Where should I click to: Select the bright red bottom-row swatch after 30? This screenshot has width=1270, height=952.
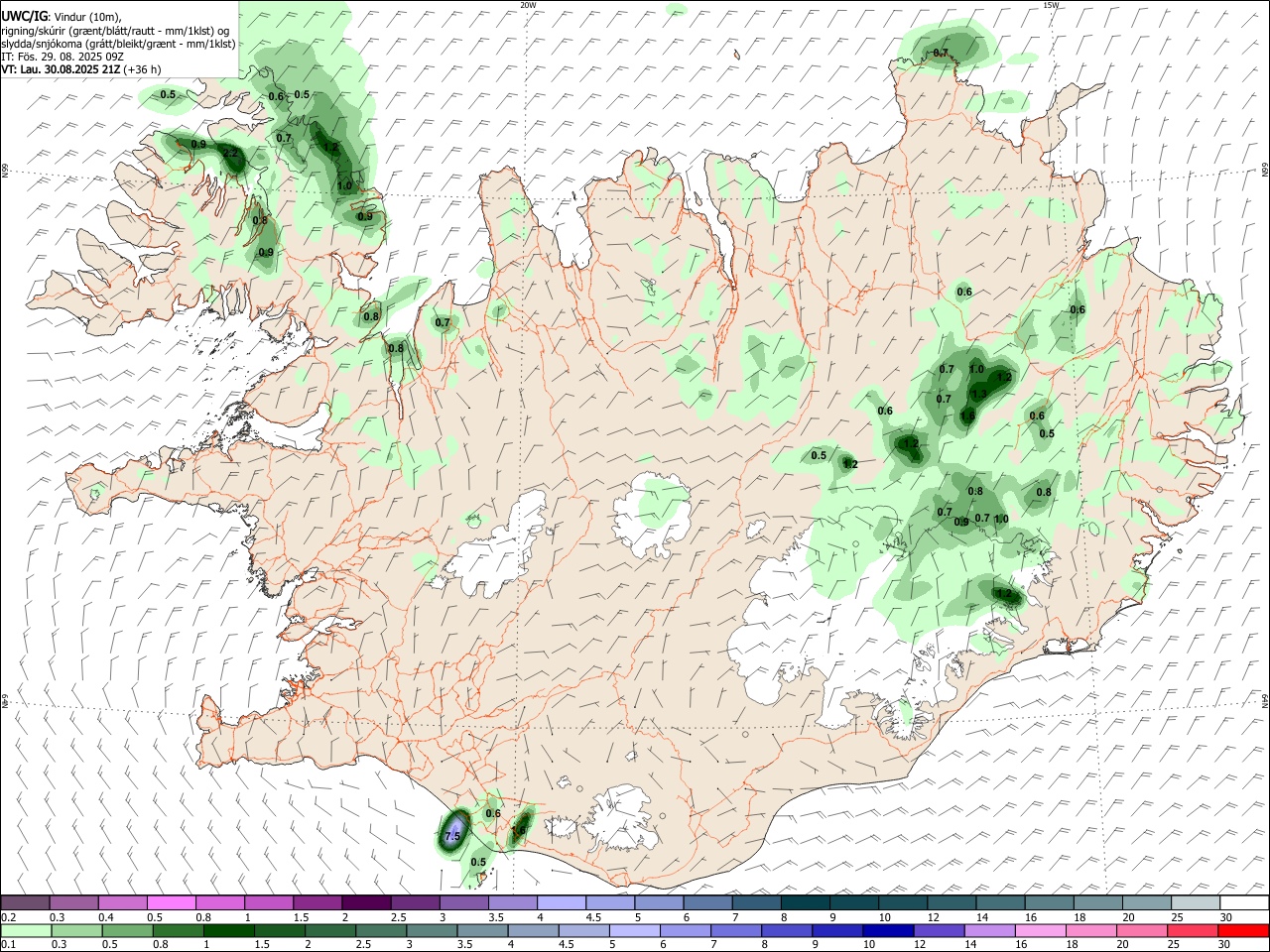[x=1244, y=930]
